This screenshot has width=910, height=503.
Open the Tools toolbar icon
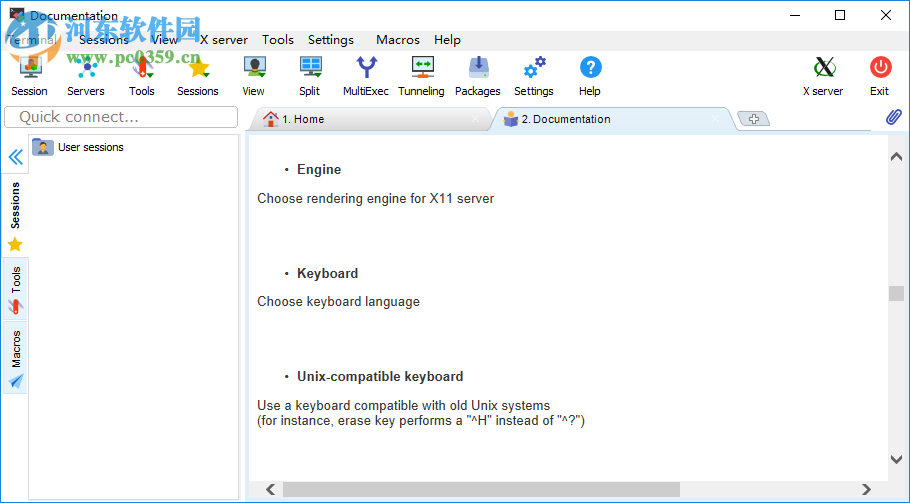click(142, 68)
